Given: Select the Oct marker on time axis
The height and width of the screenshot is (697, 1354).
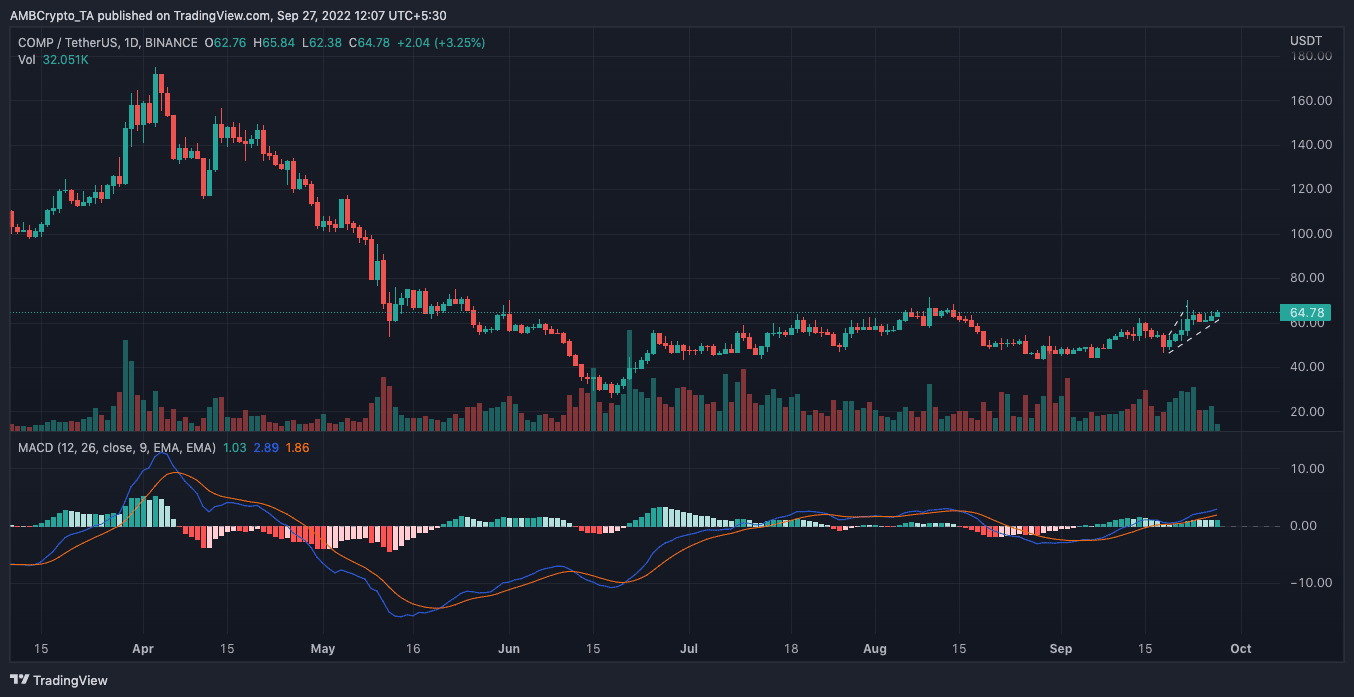Looking at the screenshot, I should (1239, 649).
